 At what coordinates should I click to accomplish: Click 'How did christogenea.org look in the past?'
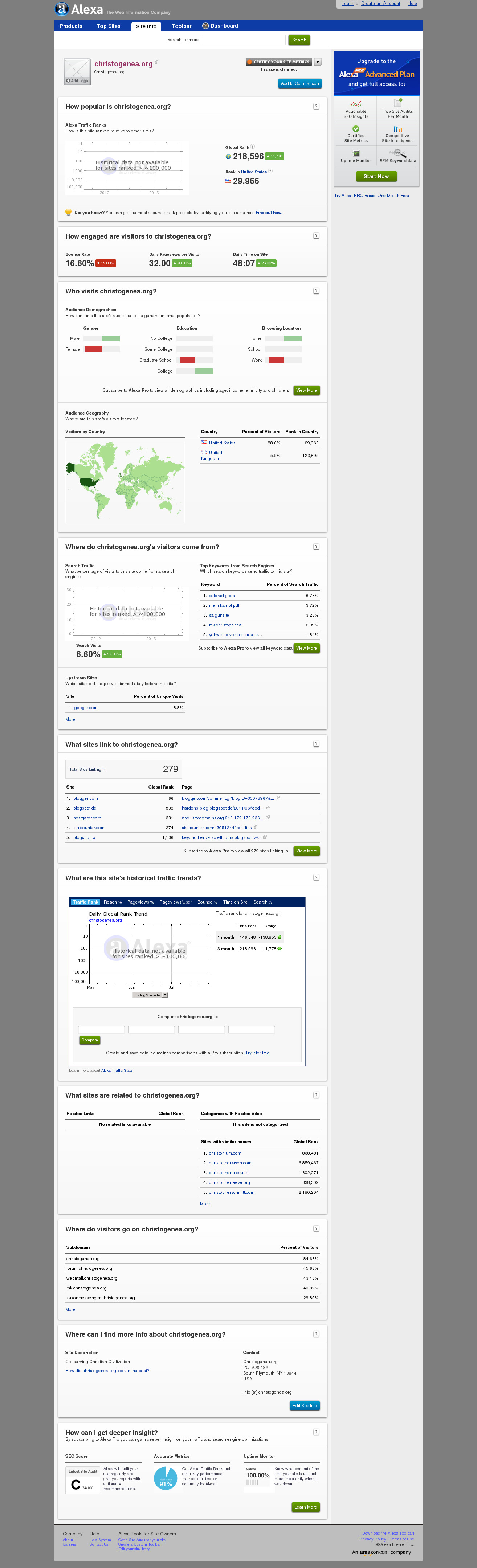tap(107, 1371)
